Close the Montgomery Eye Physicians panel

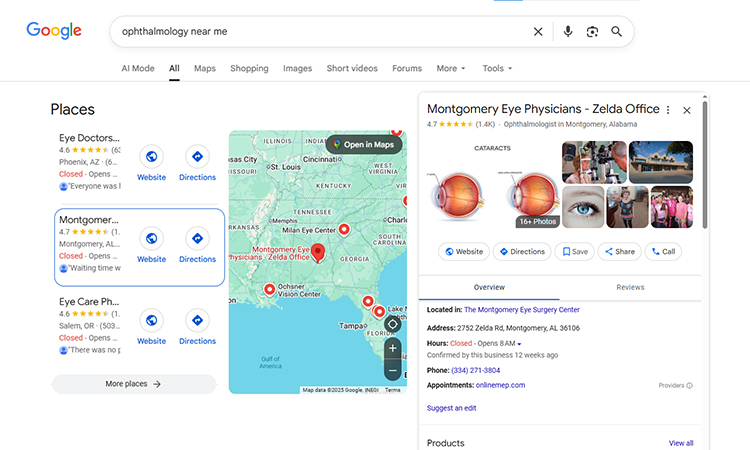(687, 110)
